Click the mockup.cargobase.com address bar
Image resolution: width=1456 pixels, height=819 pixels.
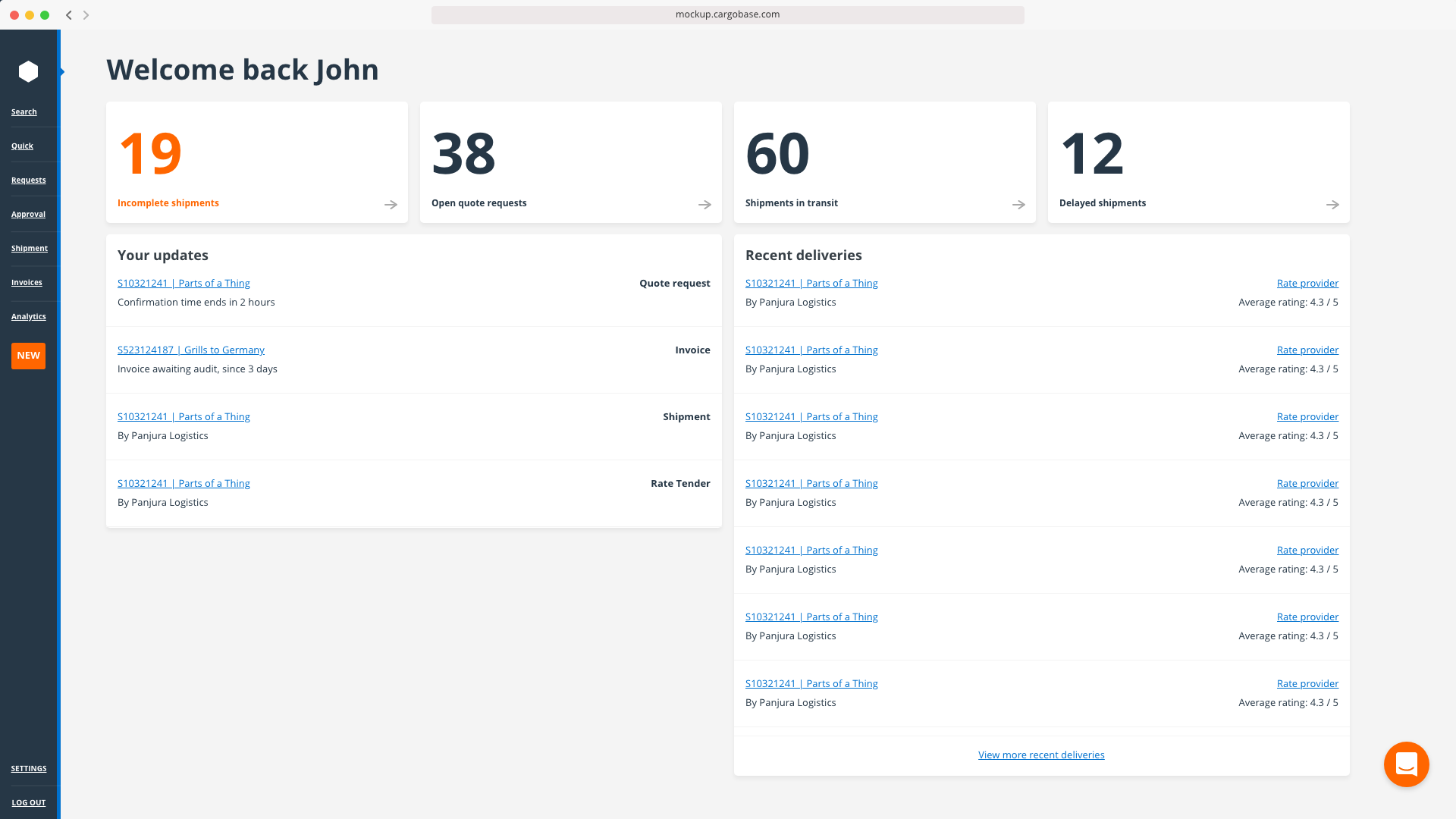tap(727, 14)
